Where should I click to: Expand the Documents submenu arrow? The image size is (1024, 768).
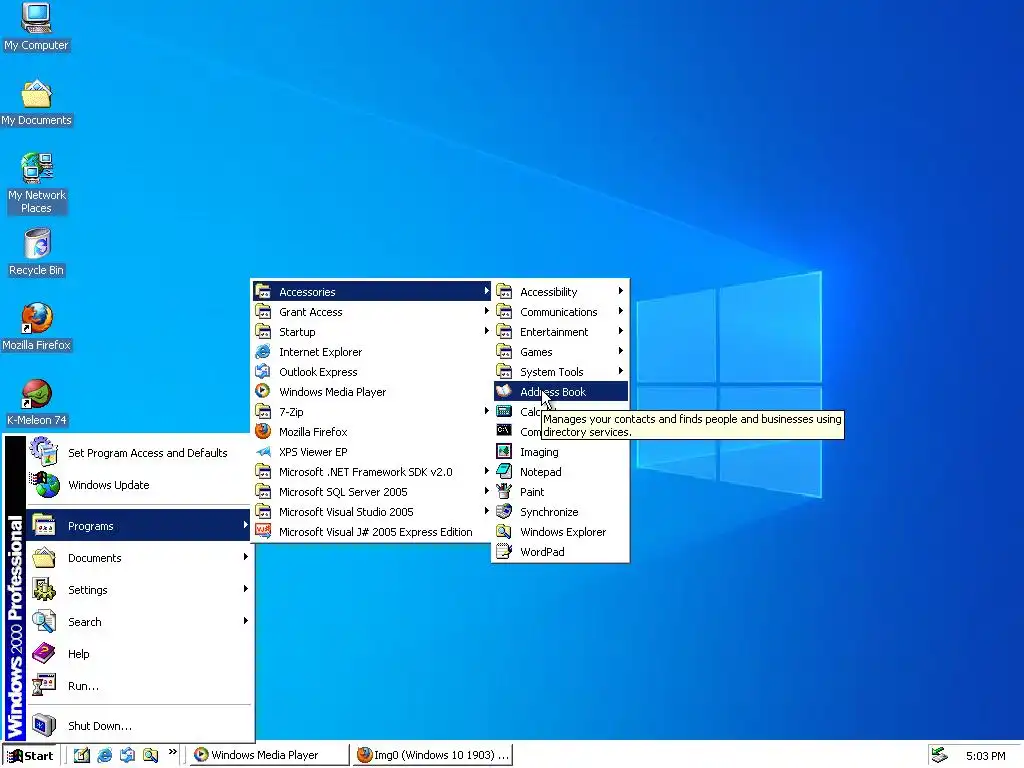tap(246, 557)
